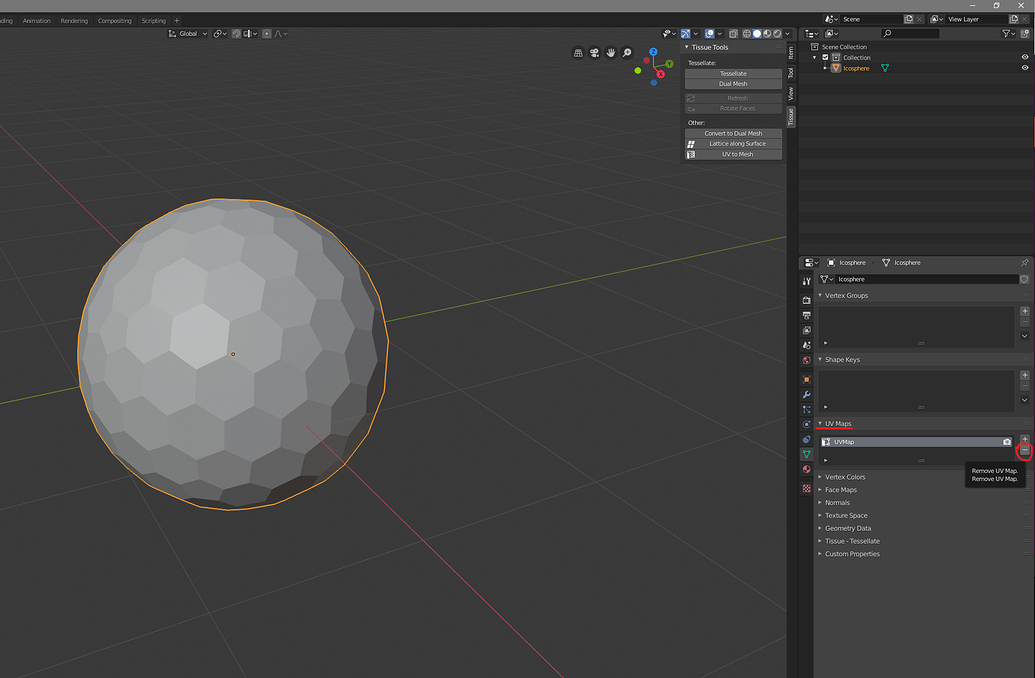Open the Output properties tab icon
Screen dimensions: 1035x678
pyautogui.click(x=807, y=316)
